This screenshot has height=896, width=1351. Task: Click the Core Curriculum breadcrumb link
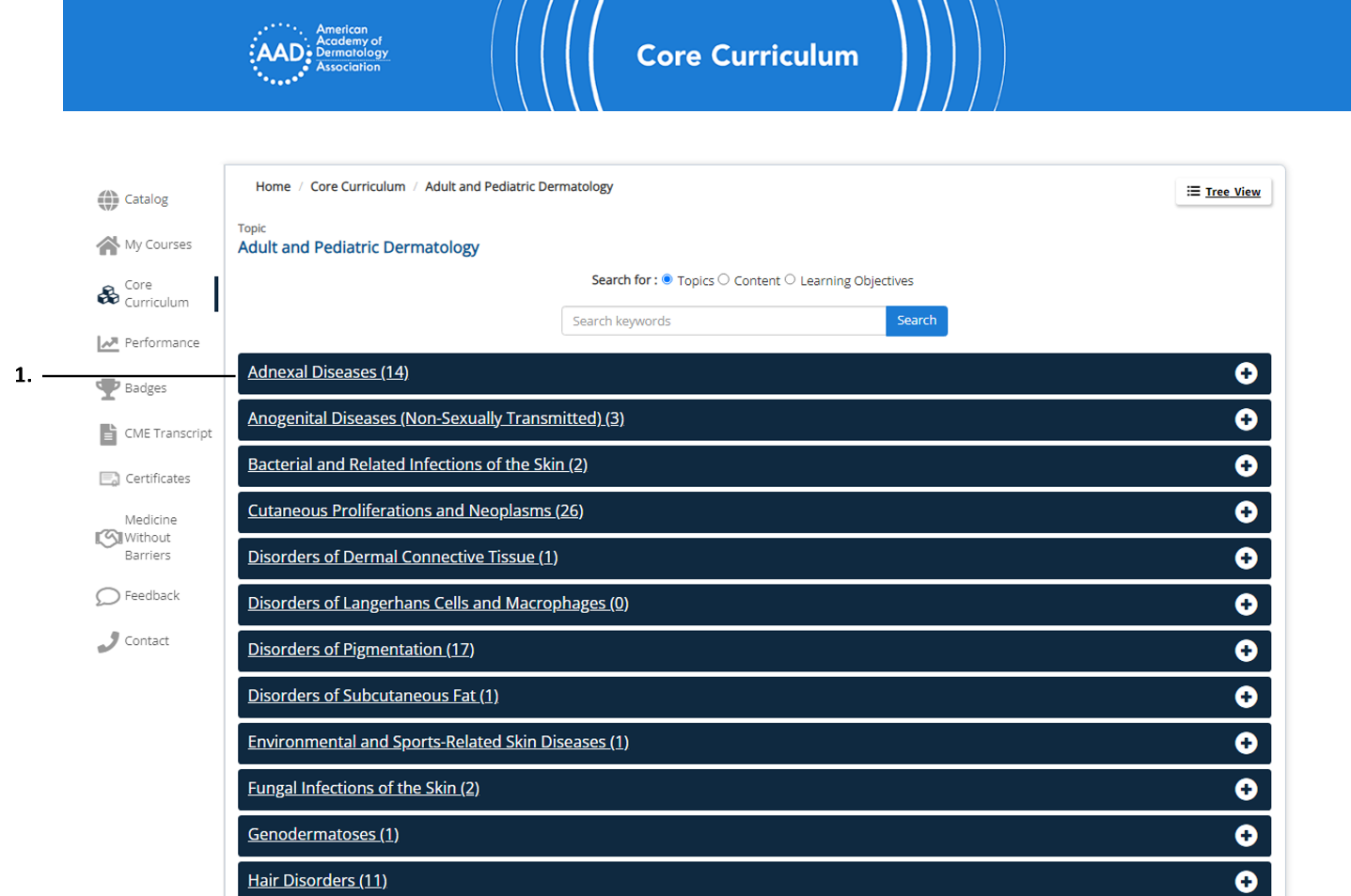[x=357, y=187]
